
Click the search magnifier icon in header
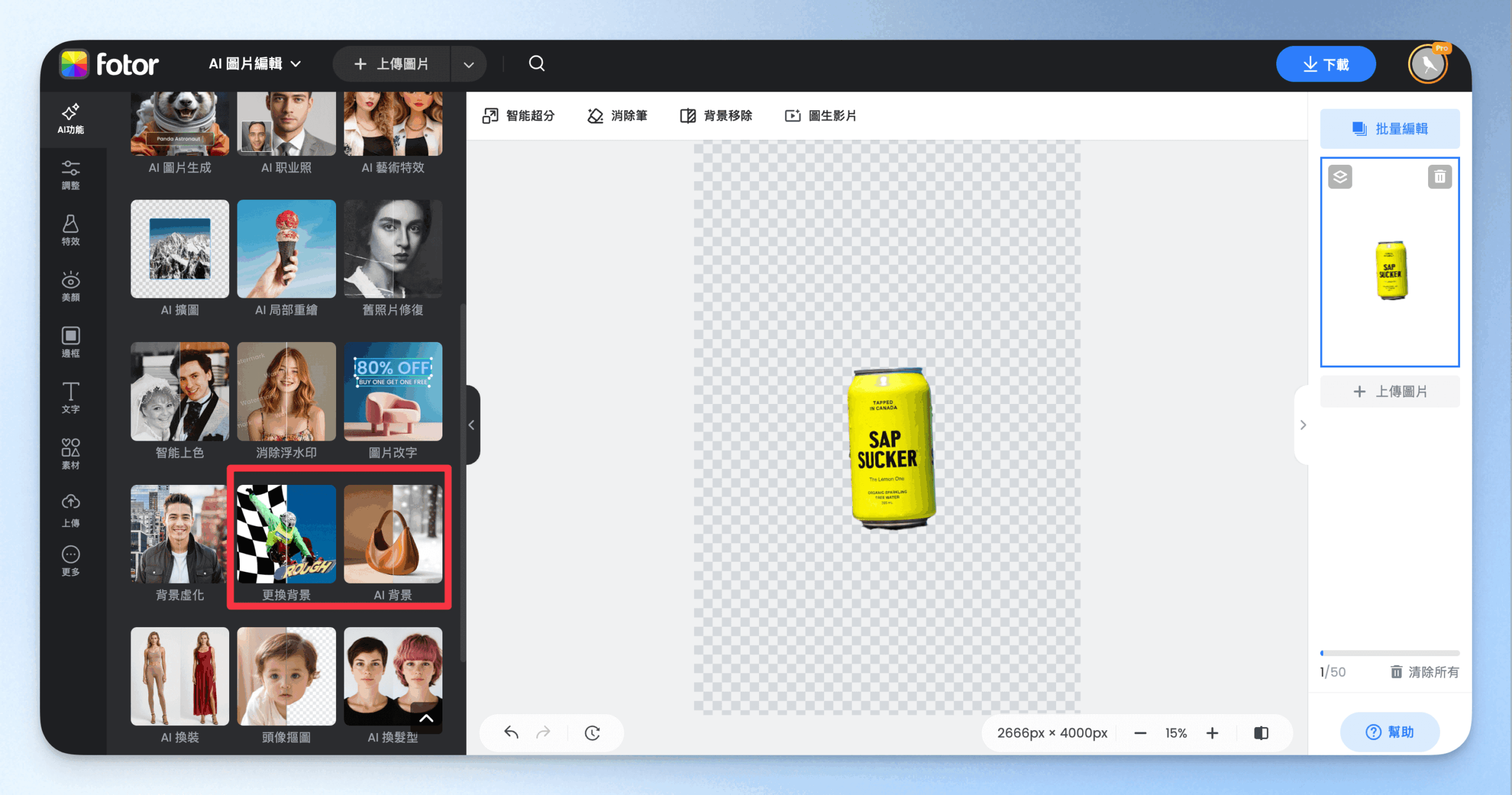(x=536, y=63)
